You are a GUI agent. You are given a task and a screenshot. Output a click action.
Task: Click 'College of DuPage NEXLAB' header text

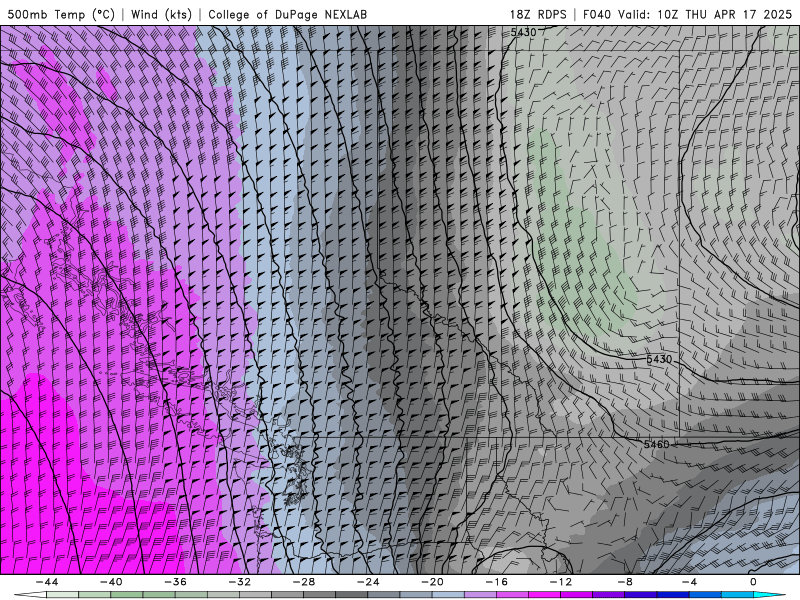point(287,14)
